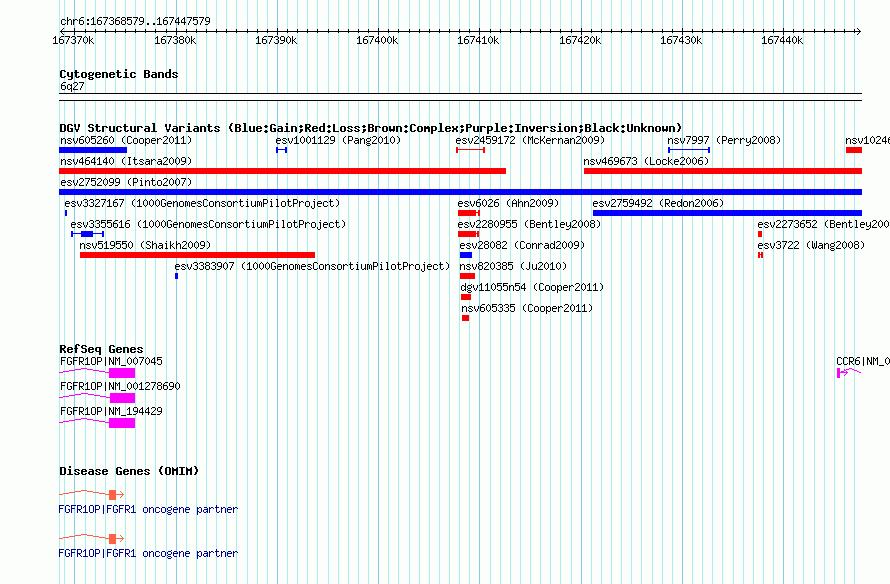
Task: Click the second FGFR1 oncogene partner link
Action: (148, 553)
